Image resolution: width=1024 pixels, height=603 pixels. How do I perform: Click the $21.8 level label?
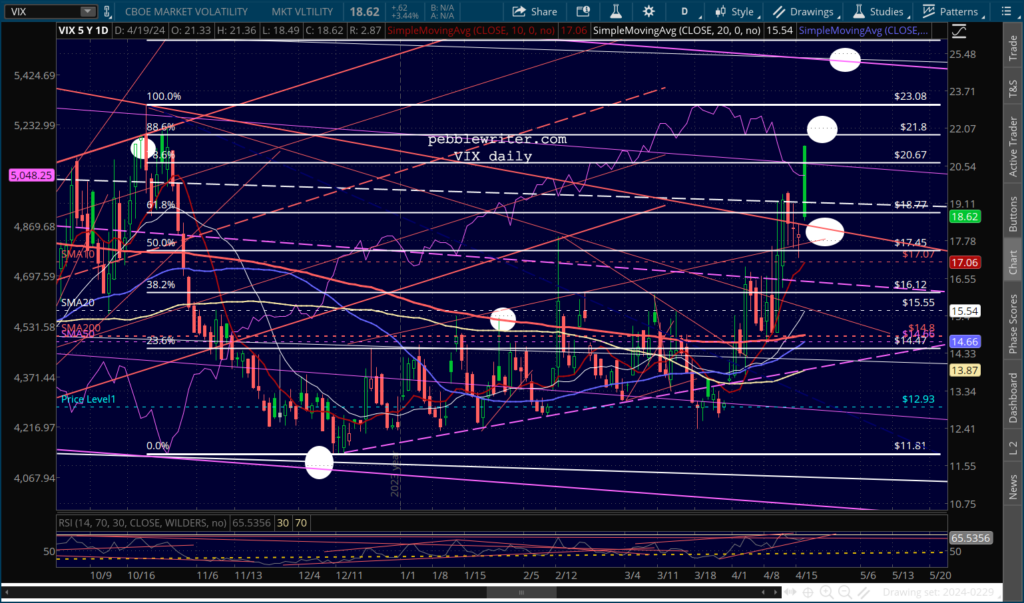click(x=913, y=127)
